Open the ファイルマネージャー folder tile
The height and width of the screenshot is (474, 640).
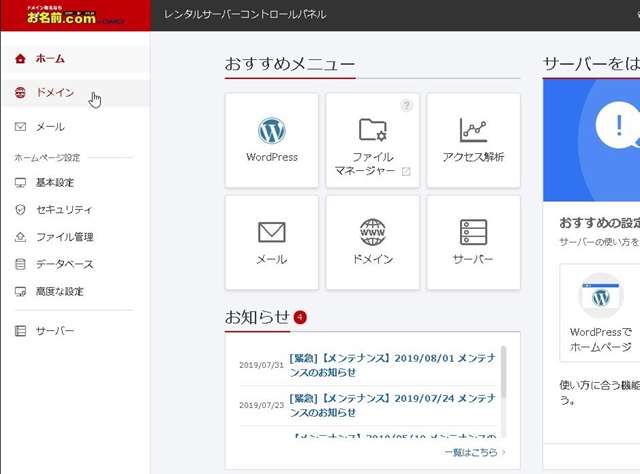[x=372, y=140]
